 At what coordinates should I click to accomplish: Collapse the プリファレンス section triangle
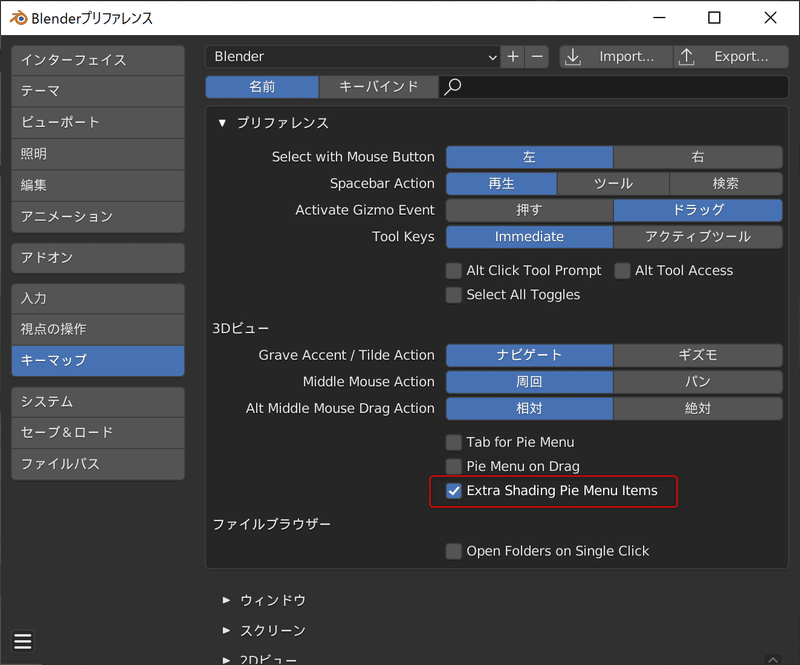(x=222, y=123)
